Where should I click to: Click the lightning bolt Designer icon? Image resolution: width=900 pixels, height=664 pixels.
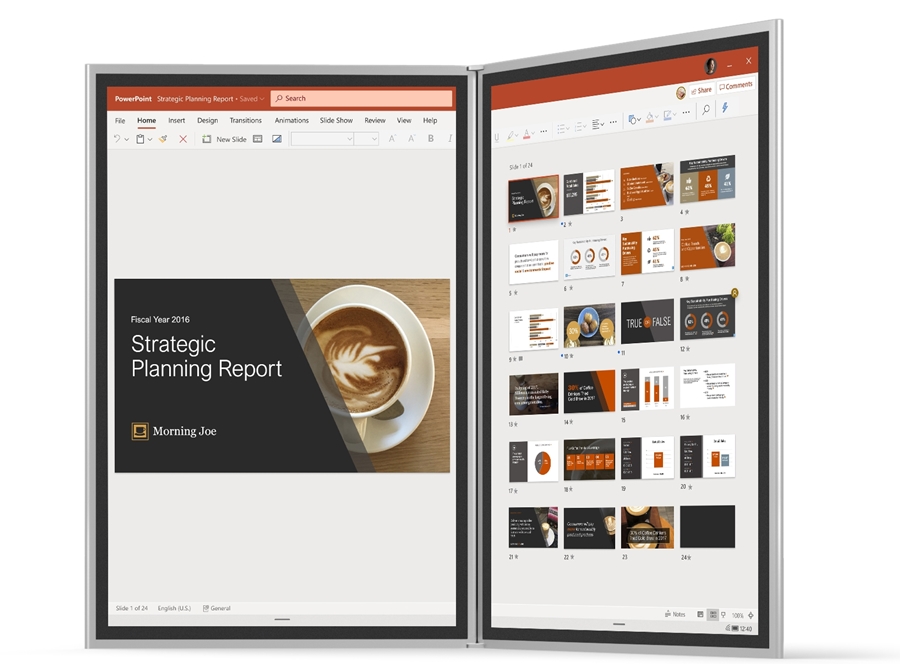(725, 108)
